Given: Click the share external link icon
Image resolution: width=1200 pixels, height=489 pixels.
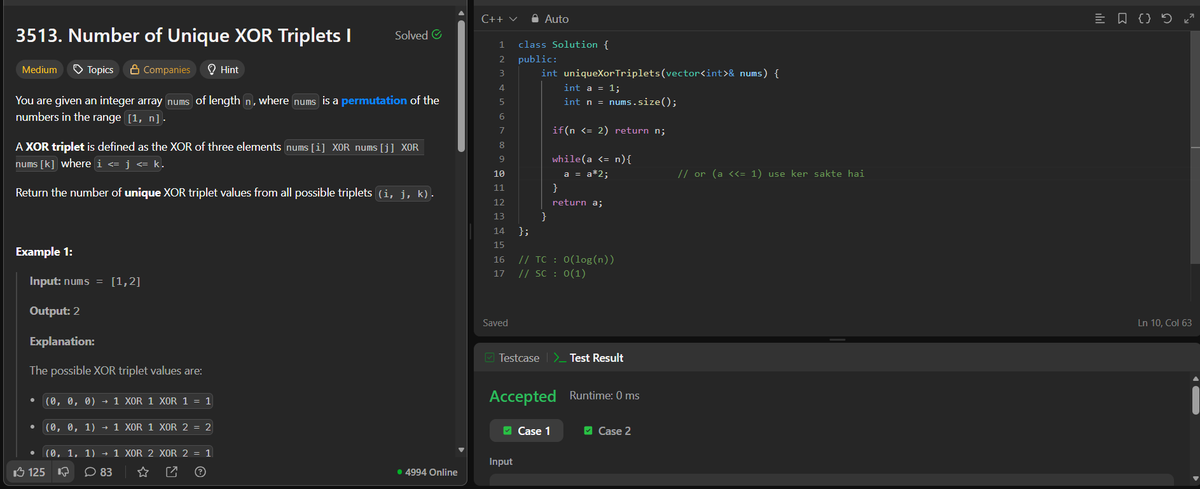Looking at the screenshot, I should [170, 471].
